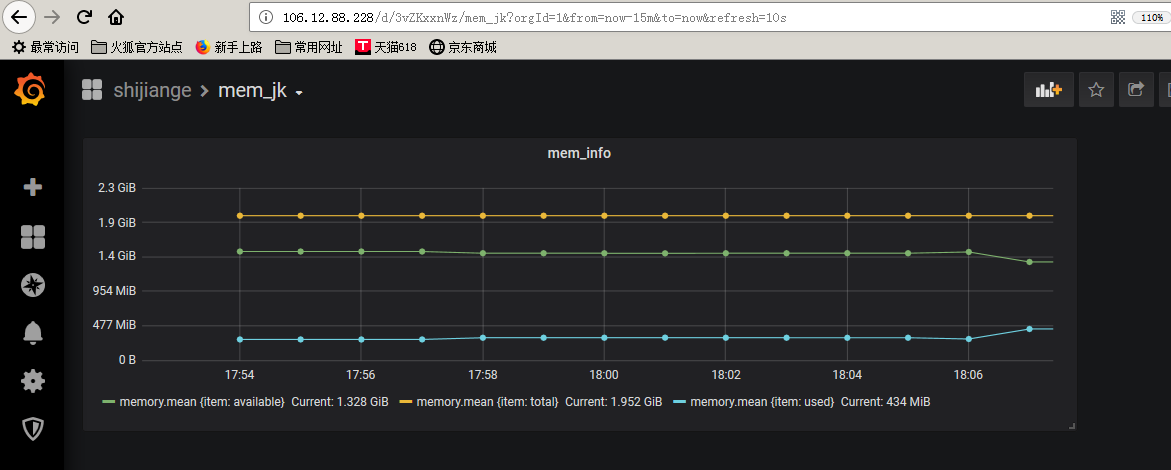Toggle the total series in legend
The image size is (1171, 470).
(x=488, y=402)
